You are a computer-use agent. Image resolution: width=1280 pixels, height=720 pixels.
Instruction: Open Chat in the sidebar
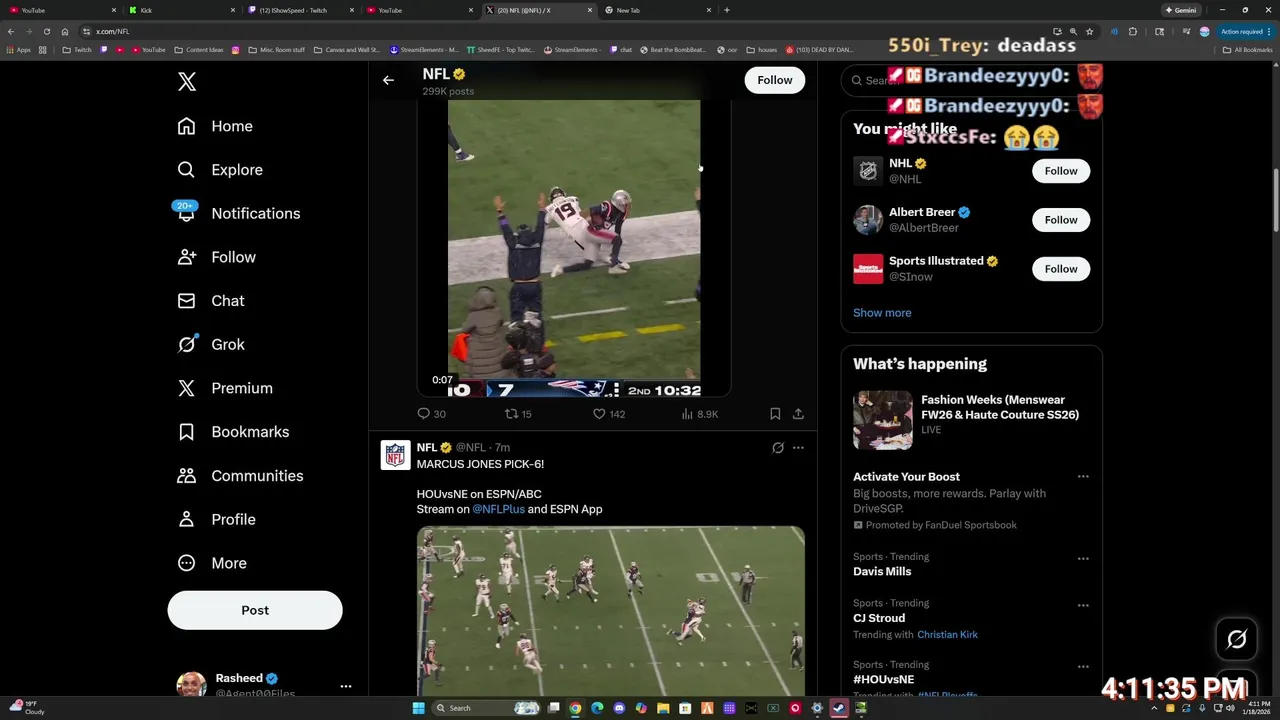211,301
